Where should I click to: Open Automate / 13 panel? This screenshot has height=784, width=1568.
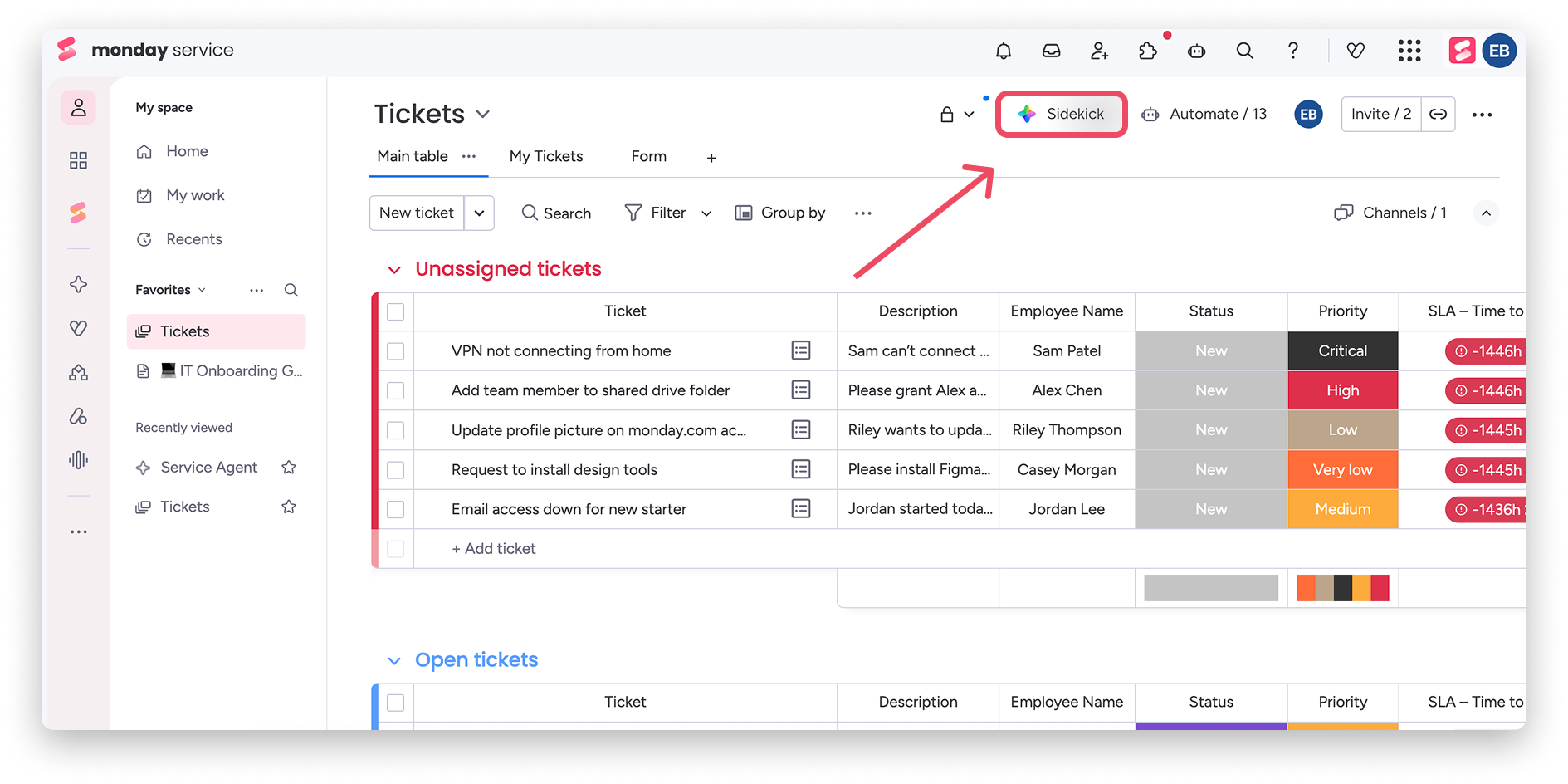pyautogui.click(x=1204, y=115)
